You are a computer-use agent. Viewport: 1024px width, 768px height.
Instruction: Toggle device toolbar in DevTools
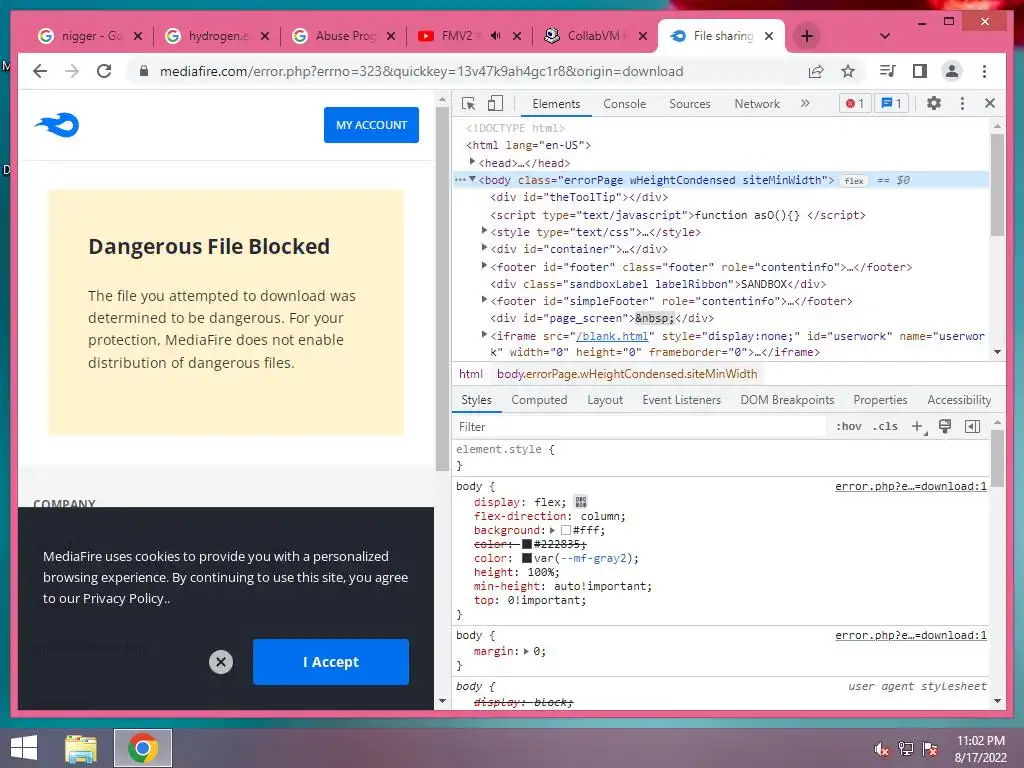[496, 103]
